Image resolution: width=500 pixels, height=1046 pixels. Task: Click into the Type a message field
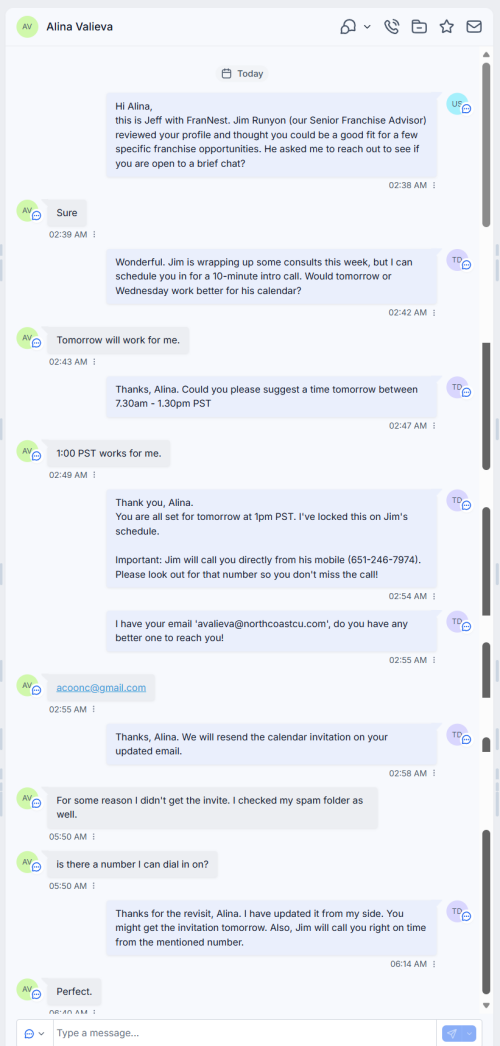coord(247,1033)
